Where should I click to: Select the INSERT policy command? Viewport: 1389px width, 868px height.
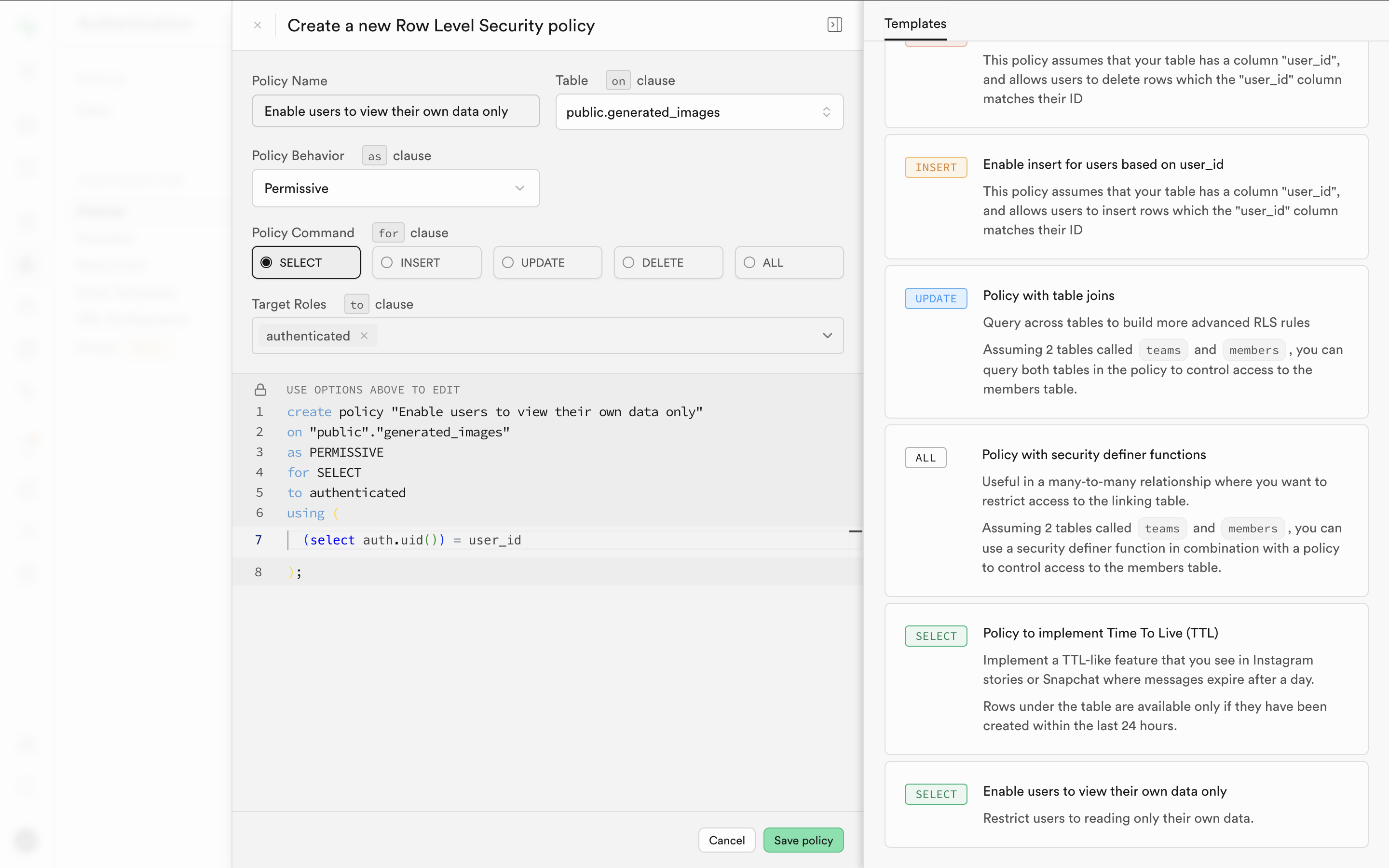pos(426,262)
